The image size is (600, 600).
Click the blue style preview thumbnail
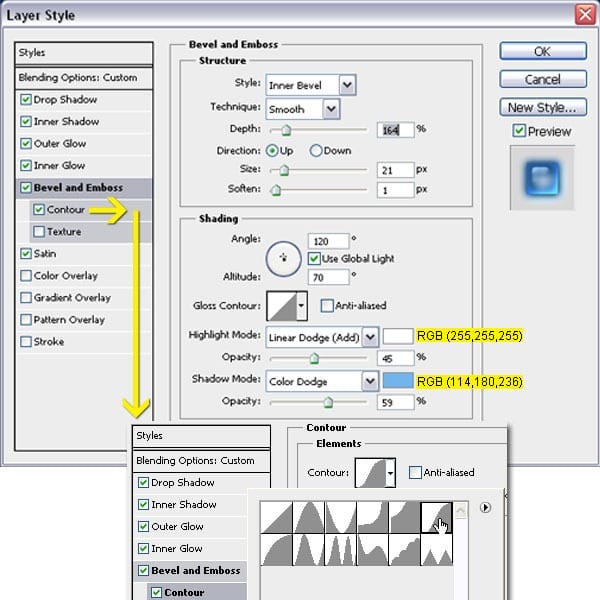[542, 178]
